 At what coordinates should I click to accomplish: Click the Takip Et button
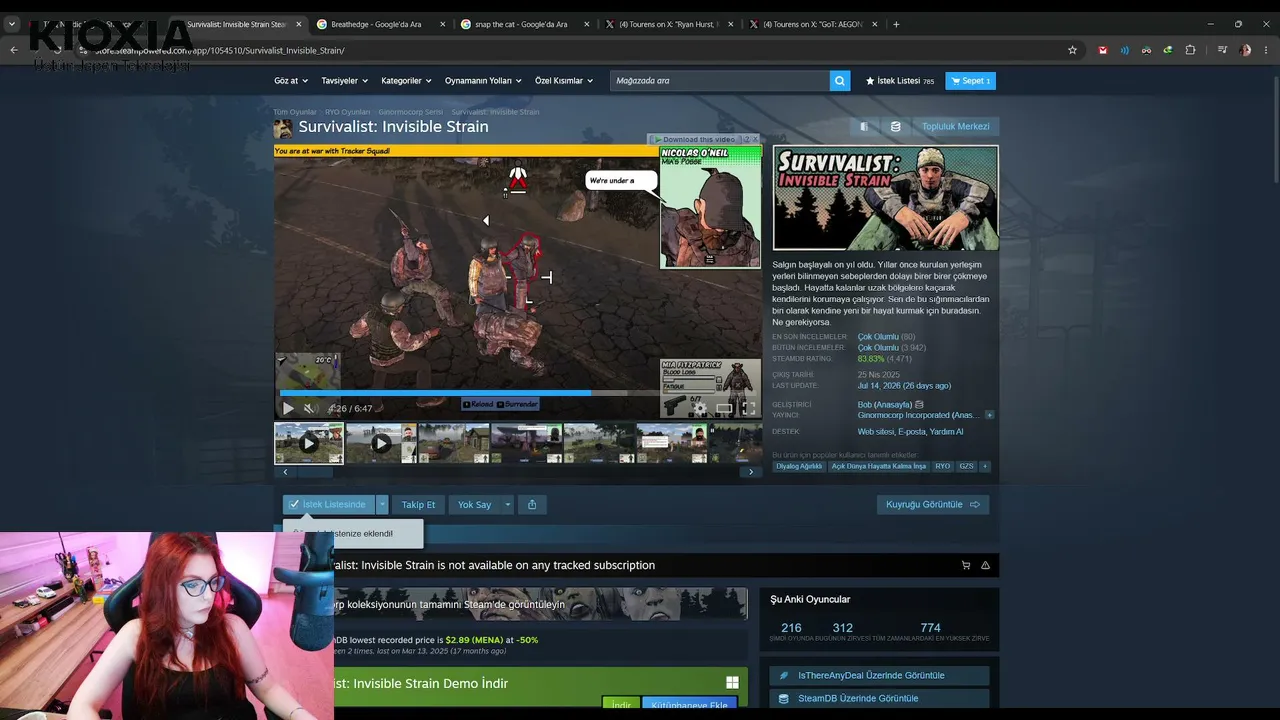418,505
